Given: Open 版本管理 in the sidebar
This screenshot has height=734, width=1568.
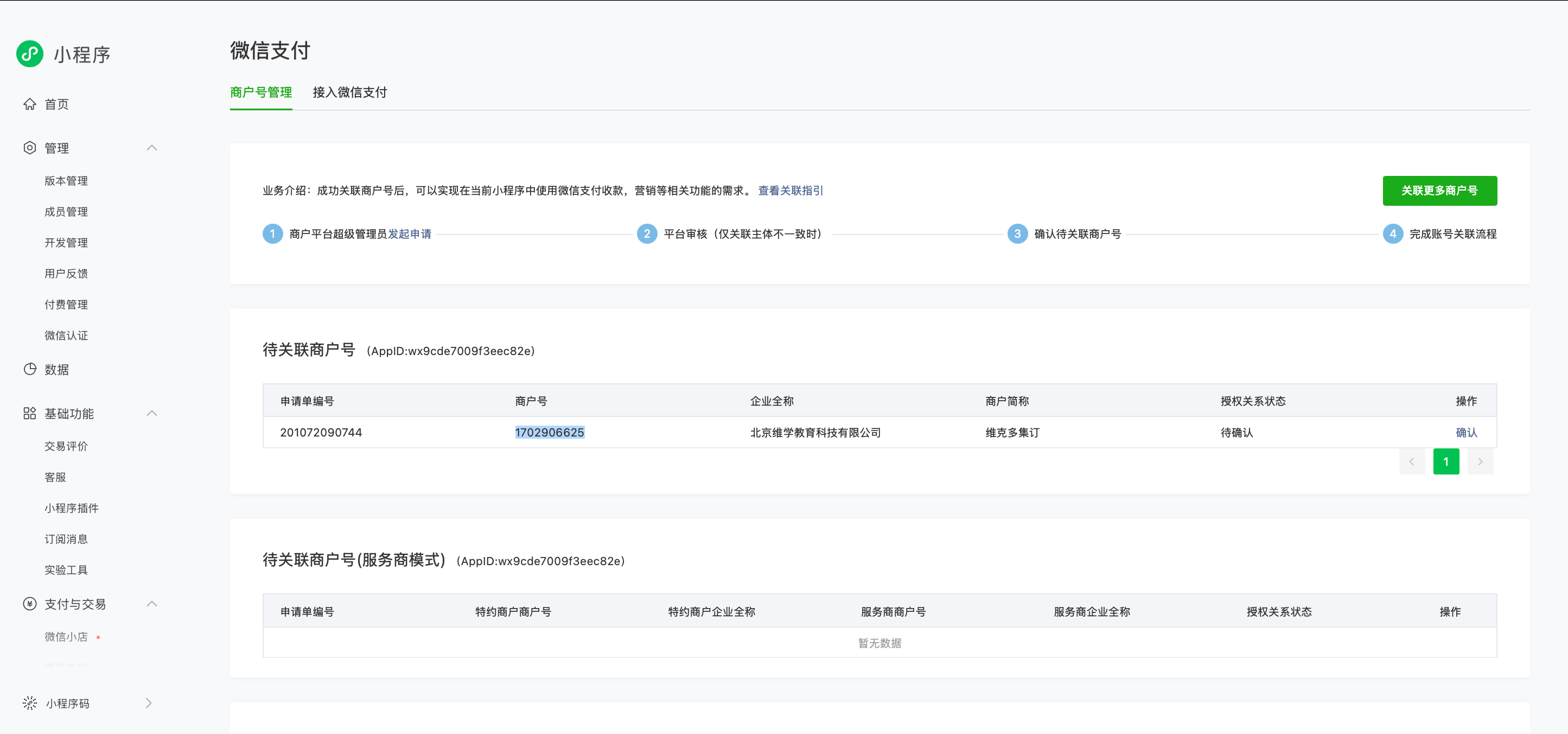Looking at the screenshot, I should 66,181.
